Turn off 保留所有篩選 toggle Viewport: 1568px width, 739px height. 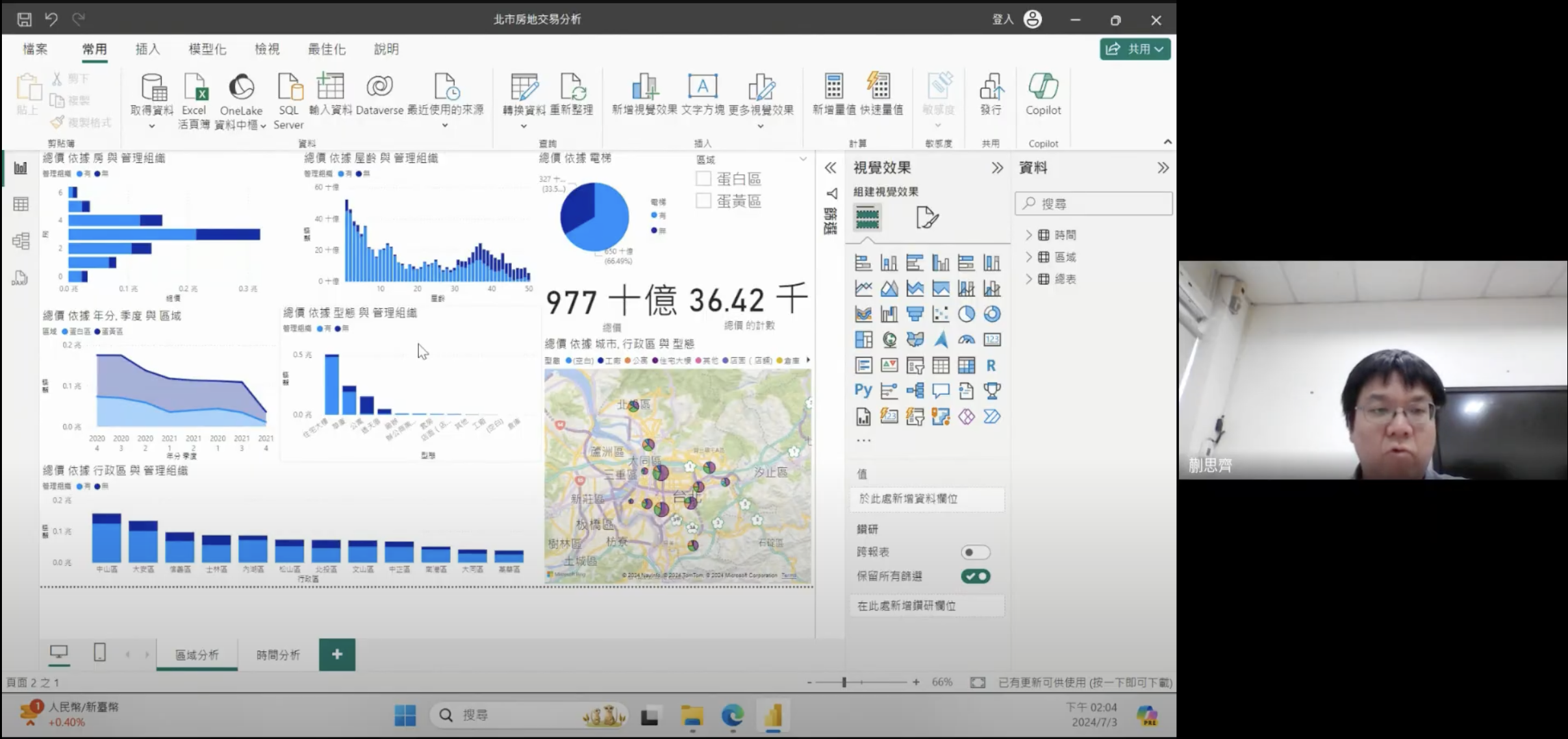(975, 576)
